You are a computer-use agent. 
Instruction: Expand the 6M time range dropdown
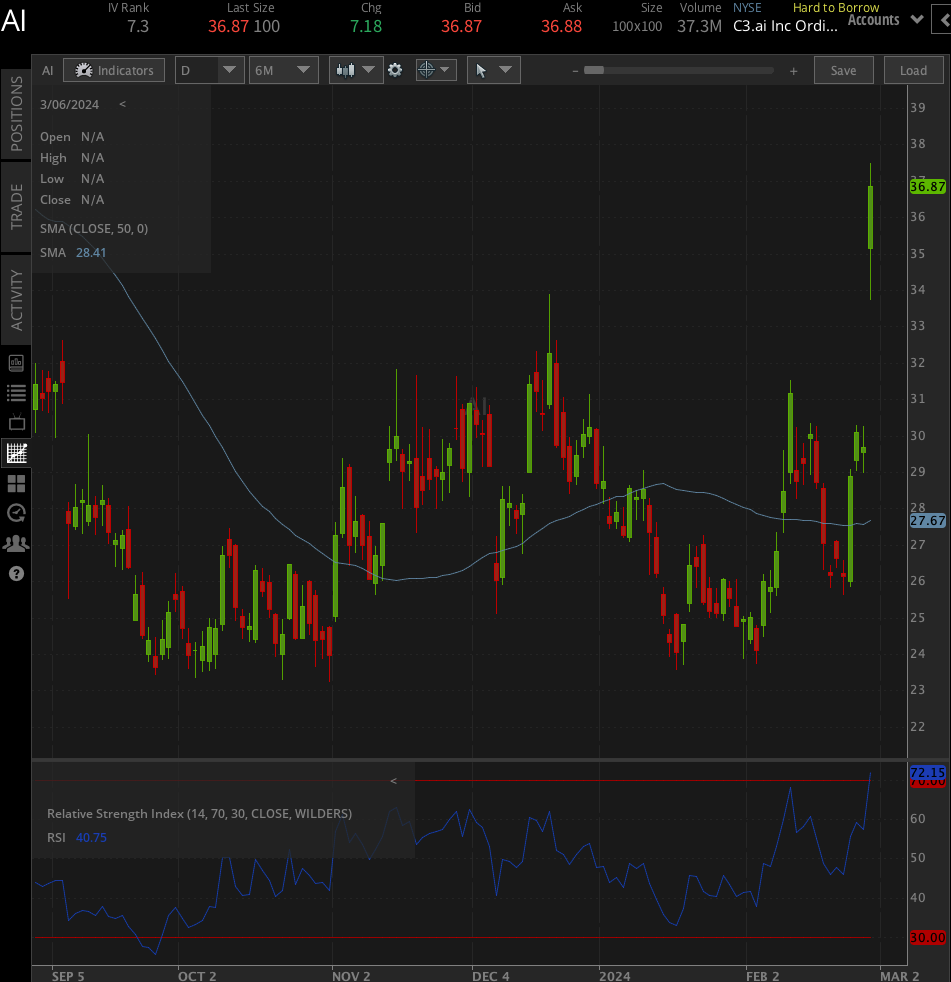pos(304,70)
